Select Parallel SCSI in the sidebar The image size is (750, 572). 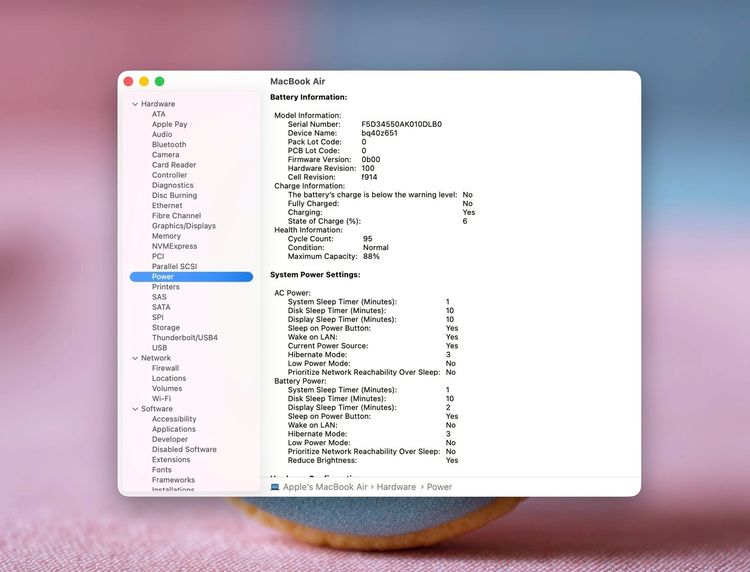[x=175, y=266]
